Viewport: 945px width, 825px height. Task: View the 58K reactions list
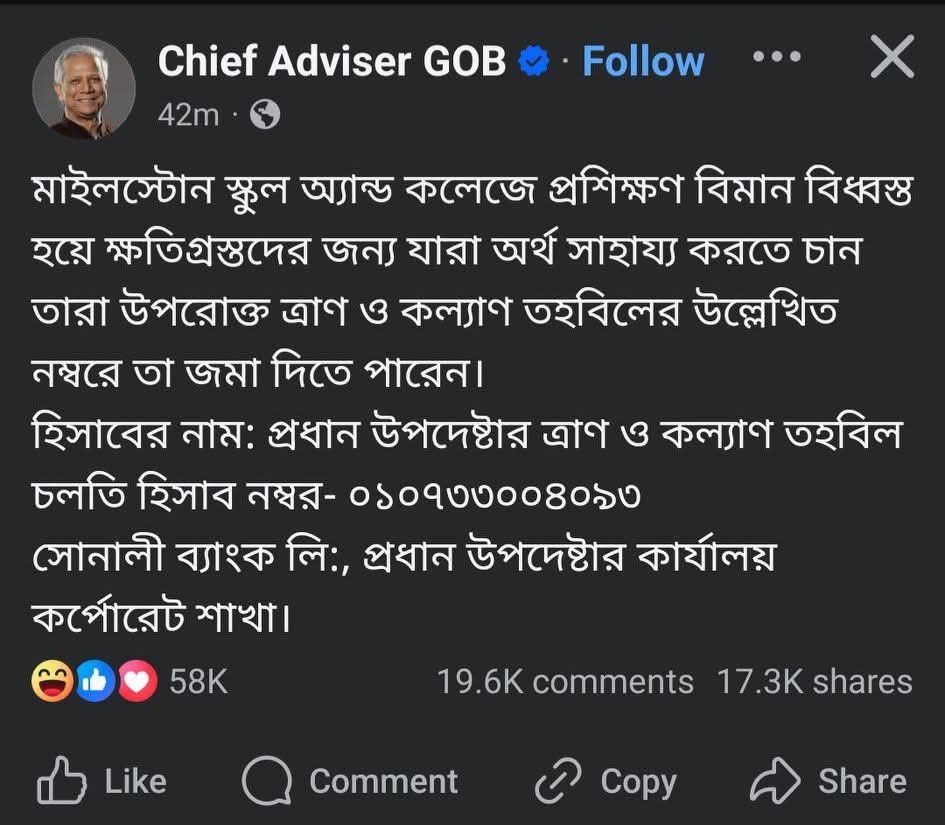(x=198, y=682)
